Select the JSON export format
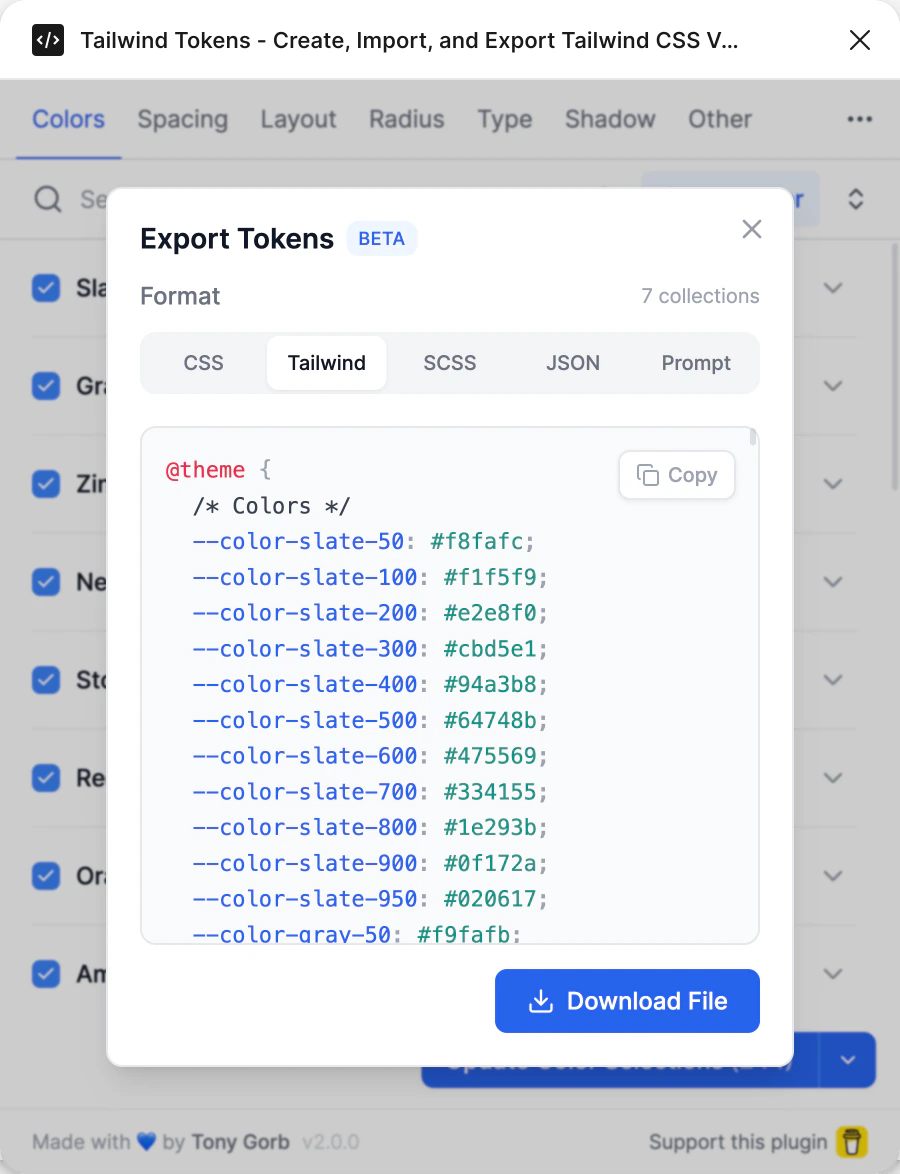 pyautogui.click(x=573, y=363)
